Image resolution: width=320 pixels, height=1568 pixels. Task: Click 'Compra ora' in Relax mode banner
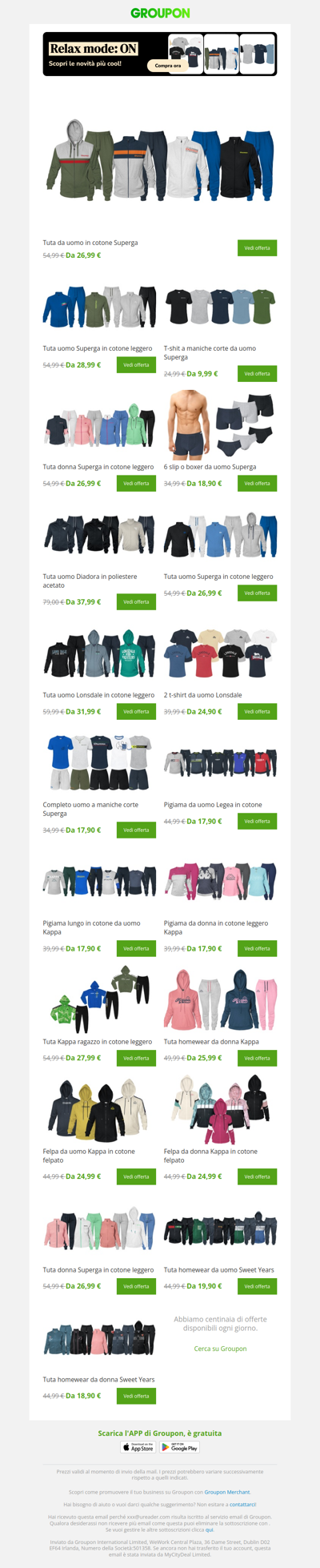click(167, 66)
